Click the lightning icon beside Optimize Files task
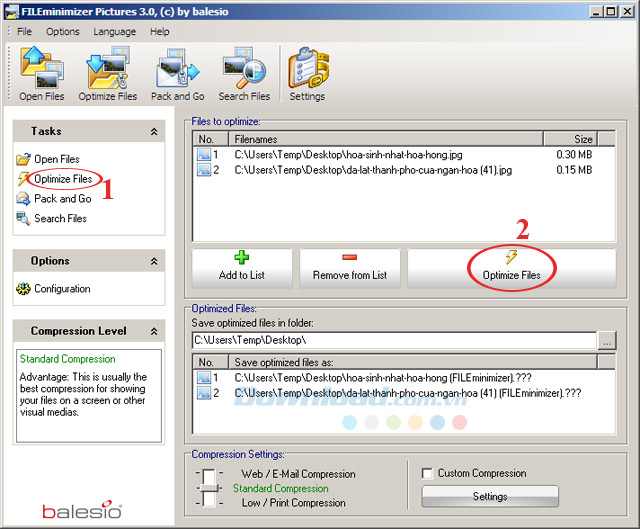The width and height of the screenshot is (640, 529). point(22,179)
